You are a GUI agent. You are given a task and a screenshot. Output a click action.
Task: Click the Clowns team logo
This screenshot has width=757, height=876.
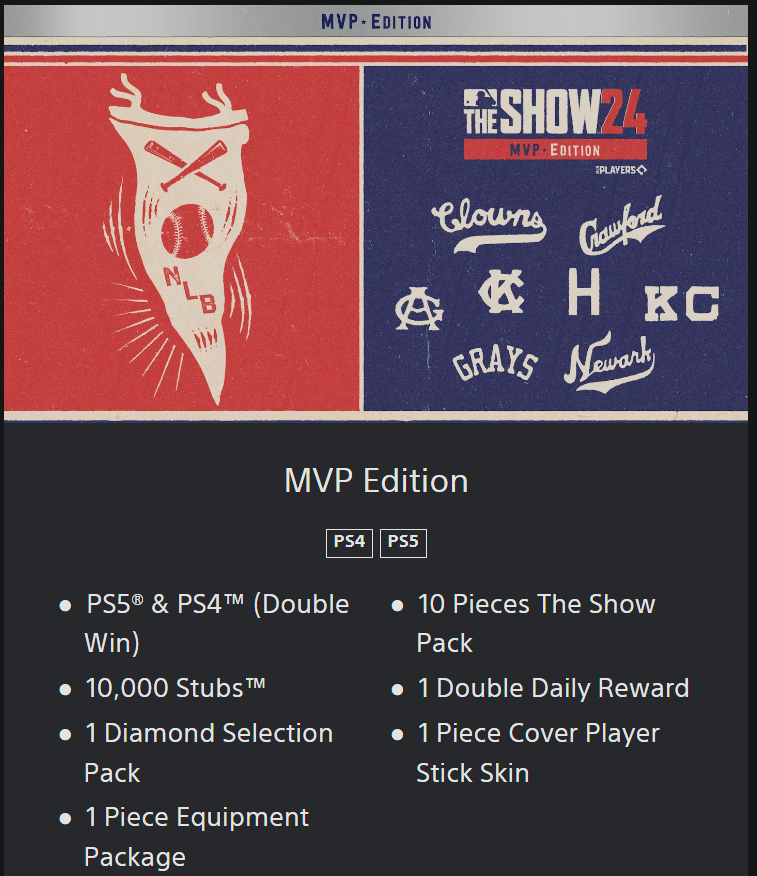pyautogui.click(x=489, y=225)
